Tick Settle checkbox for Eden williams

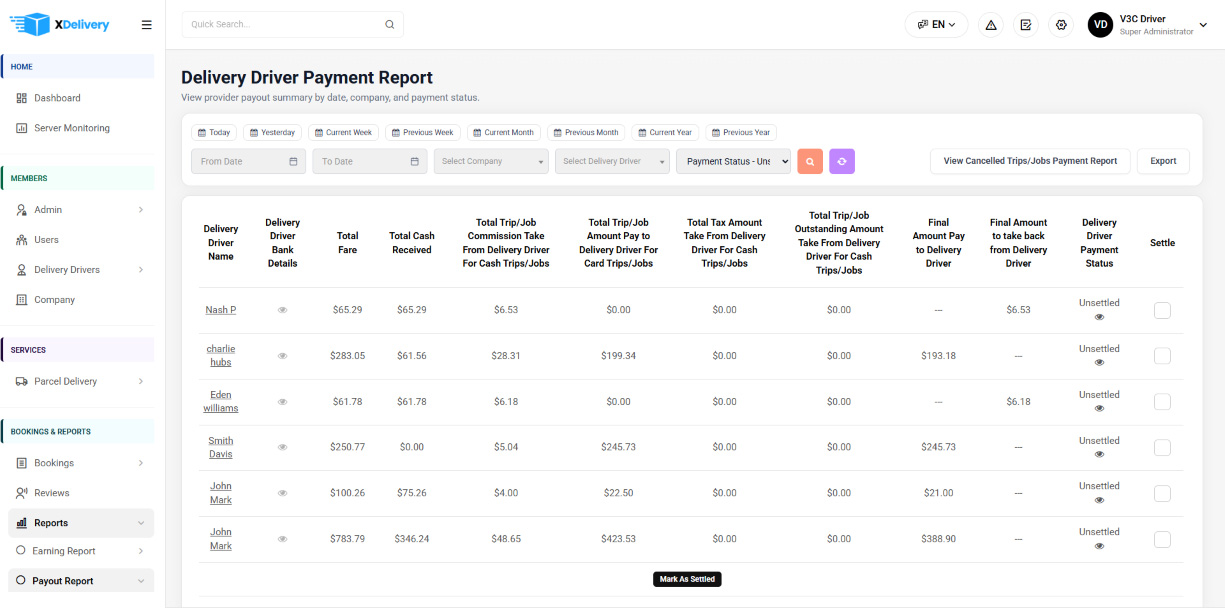click(1162, 402)
